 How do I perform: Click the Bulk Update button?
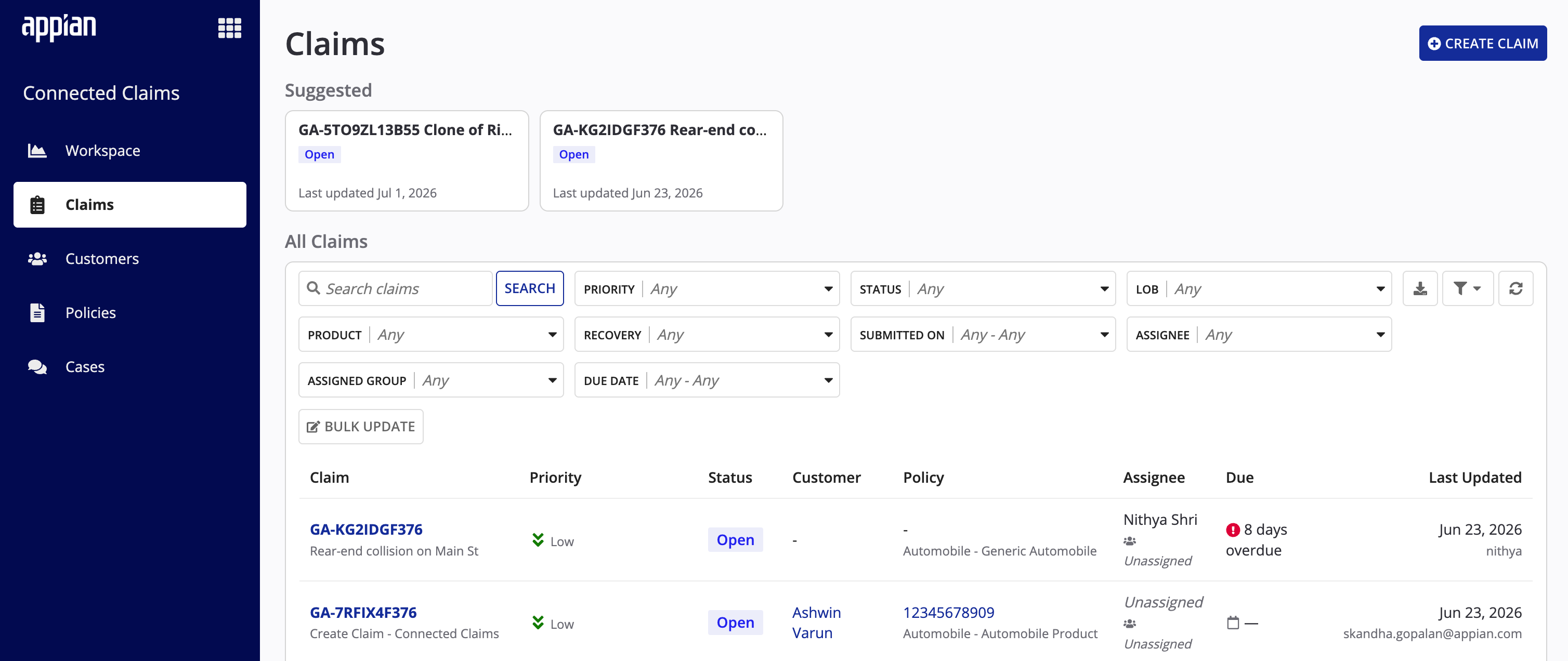coord(361,427)
